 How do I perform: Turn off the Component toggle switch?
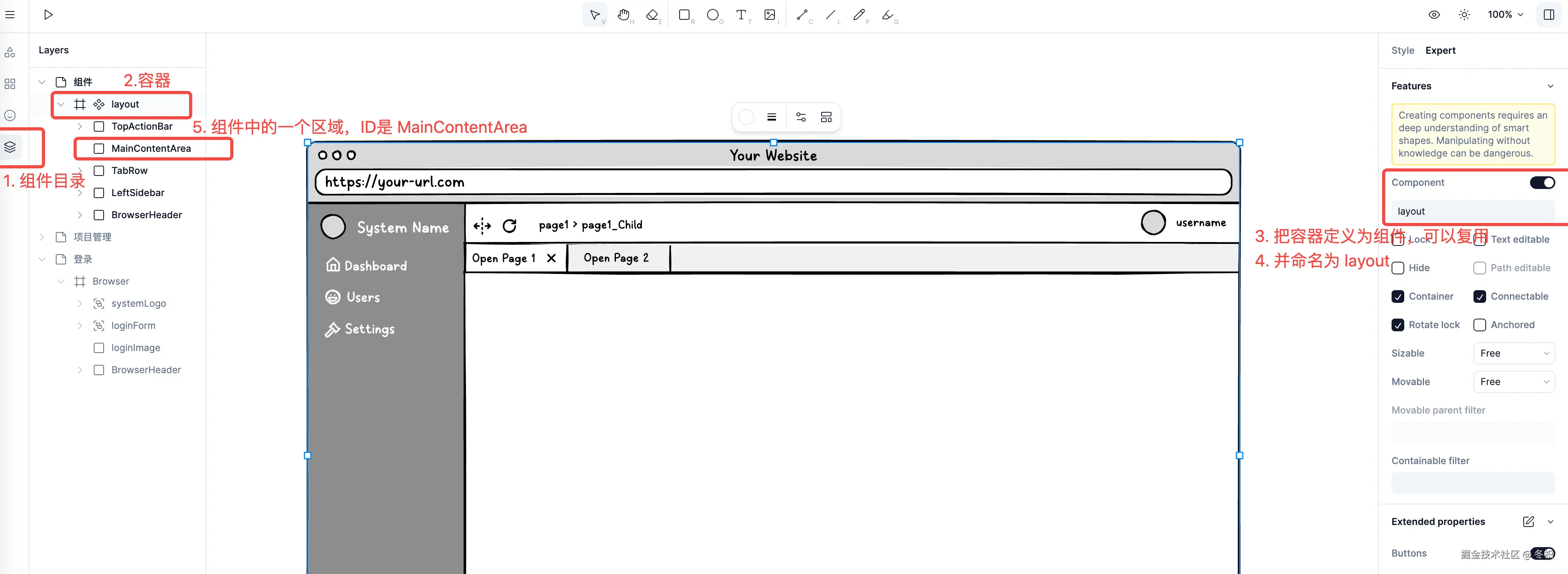[1542, 182]
